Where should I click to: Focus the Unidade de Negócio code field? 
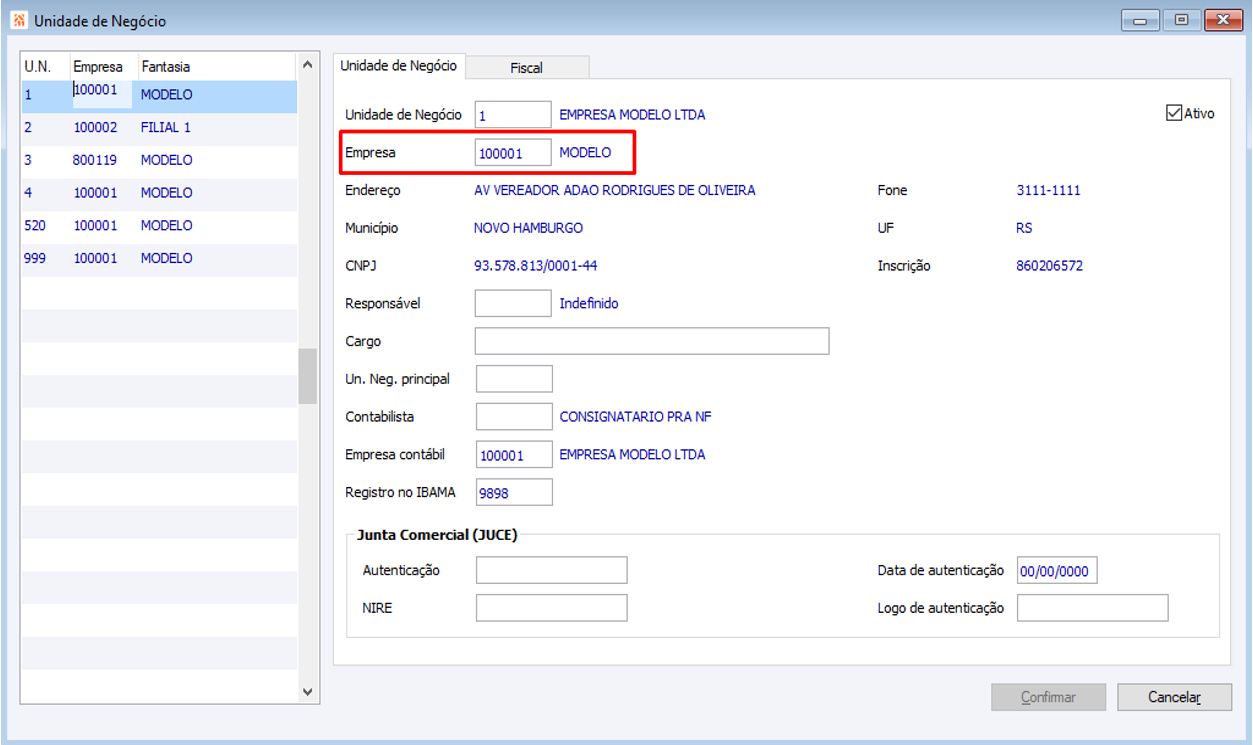point(513,115)
